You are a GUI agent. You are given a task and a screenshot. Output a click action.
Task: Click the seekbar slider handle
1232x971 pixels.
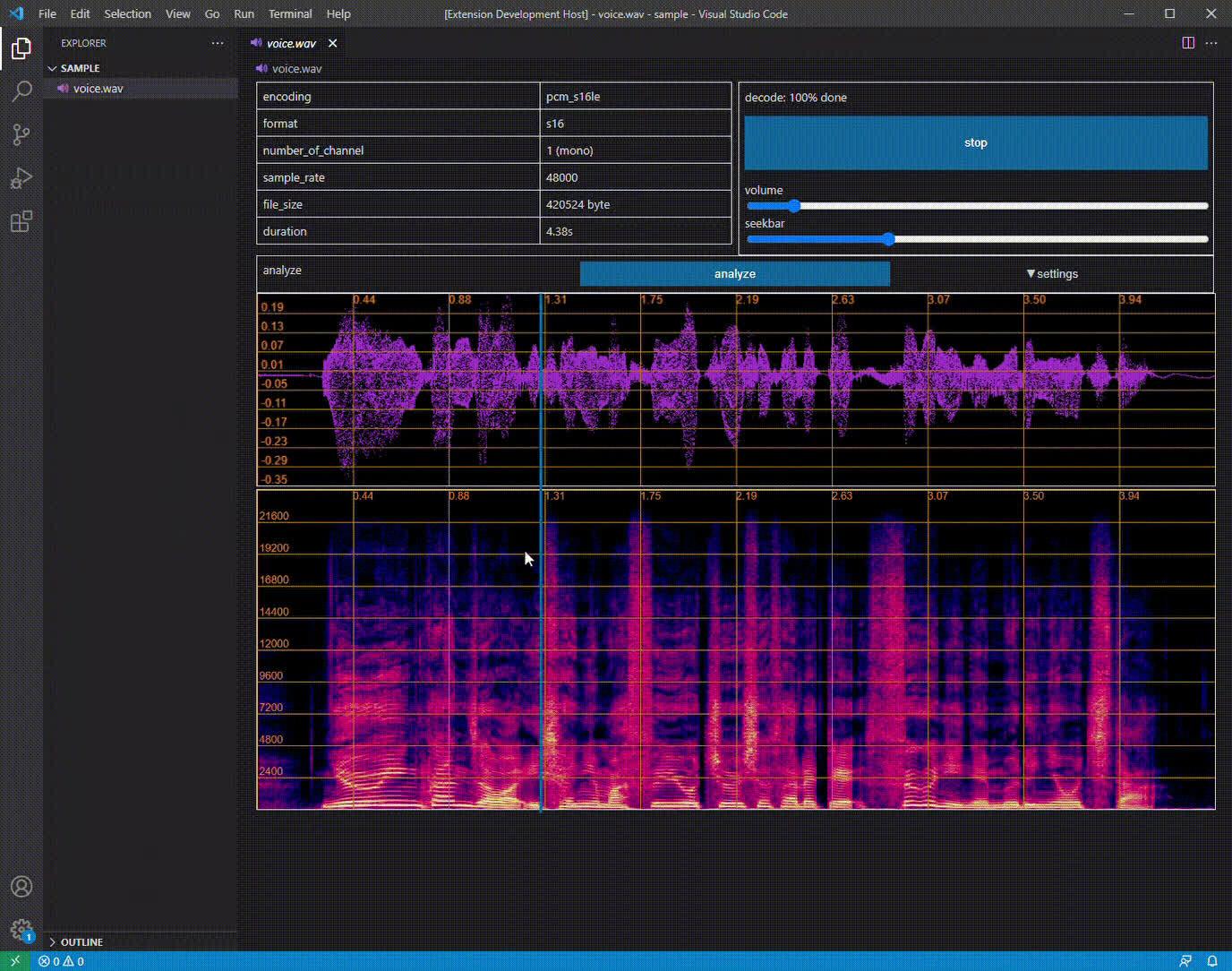(888, 239)
